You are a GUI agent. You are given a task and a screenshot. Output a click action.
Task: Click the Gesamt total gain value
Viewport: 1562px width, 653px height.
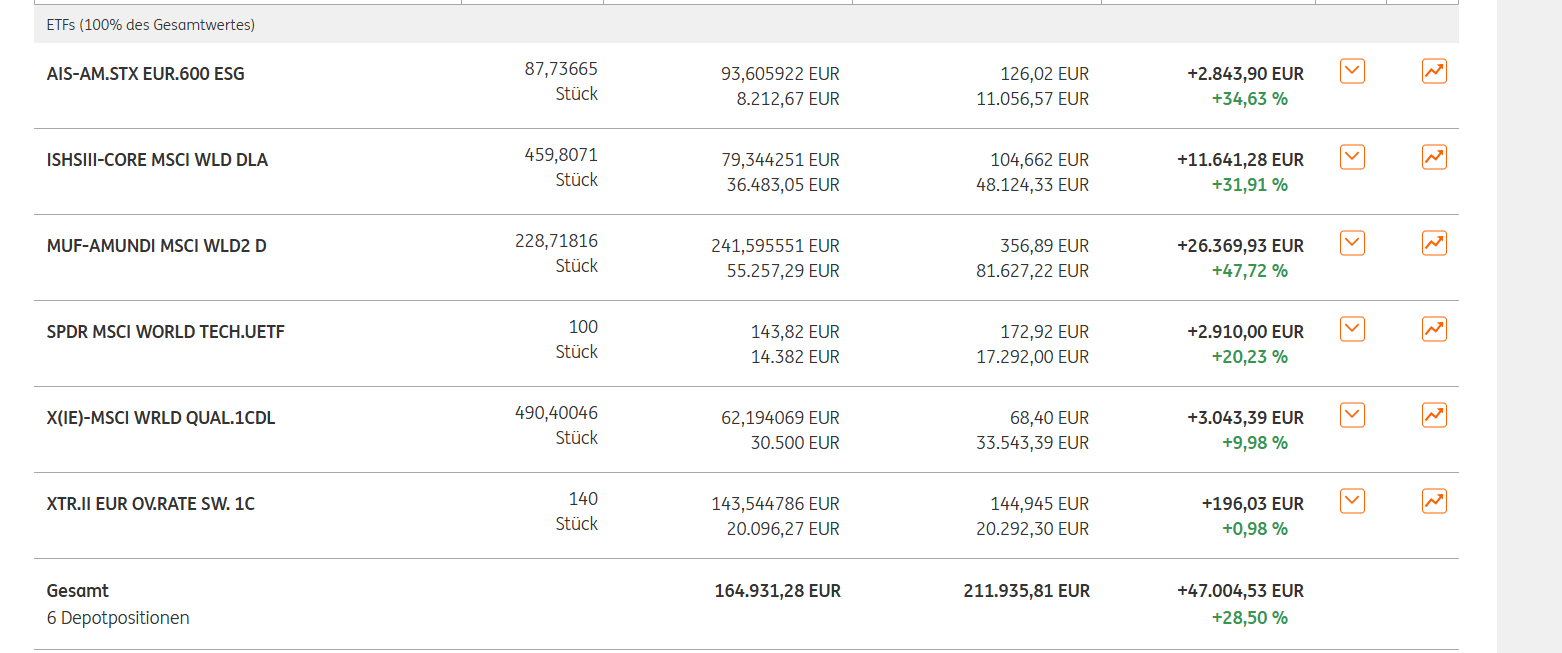click(1240, 591)
